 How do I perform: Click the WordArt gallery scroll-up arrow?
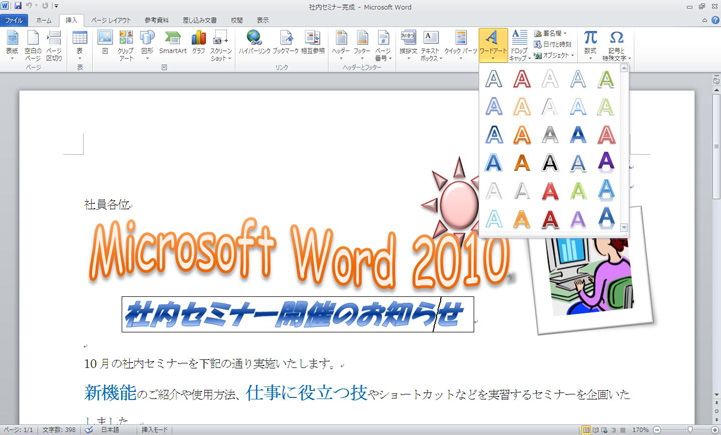click(x=624, y=68)
